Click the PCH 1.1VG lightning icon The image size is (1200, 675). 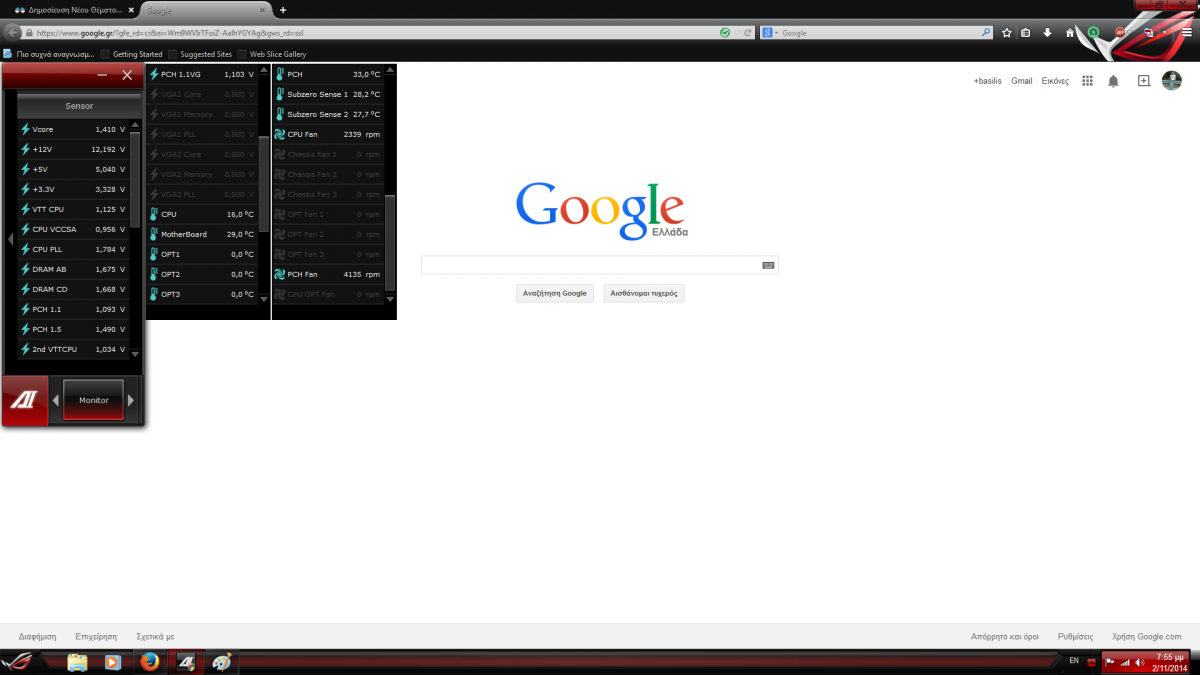[154, 74]
